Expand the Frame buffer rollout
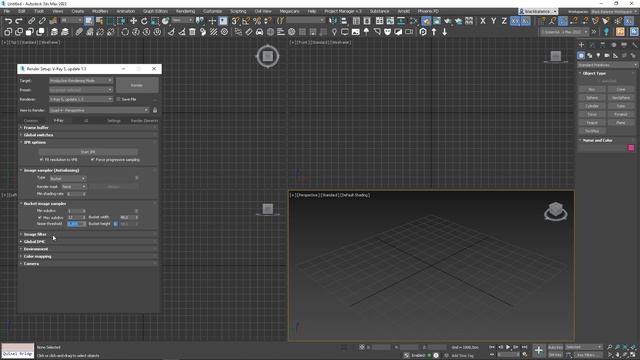Image resolution: width=640 pixels, height=360 pixels. [88, 128]
